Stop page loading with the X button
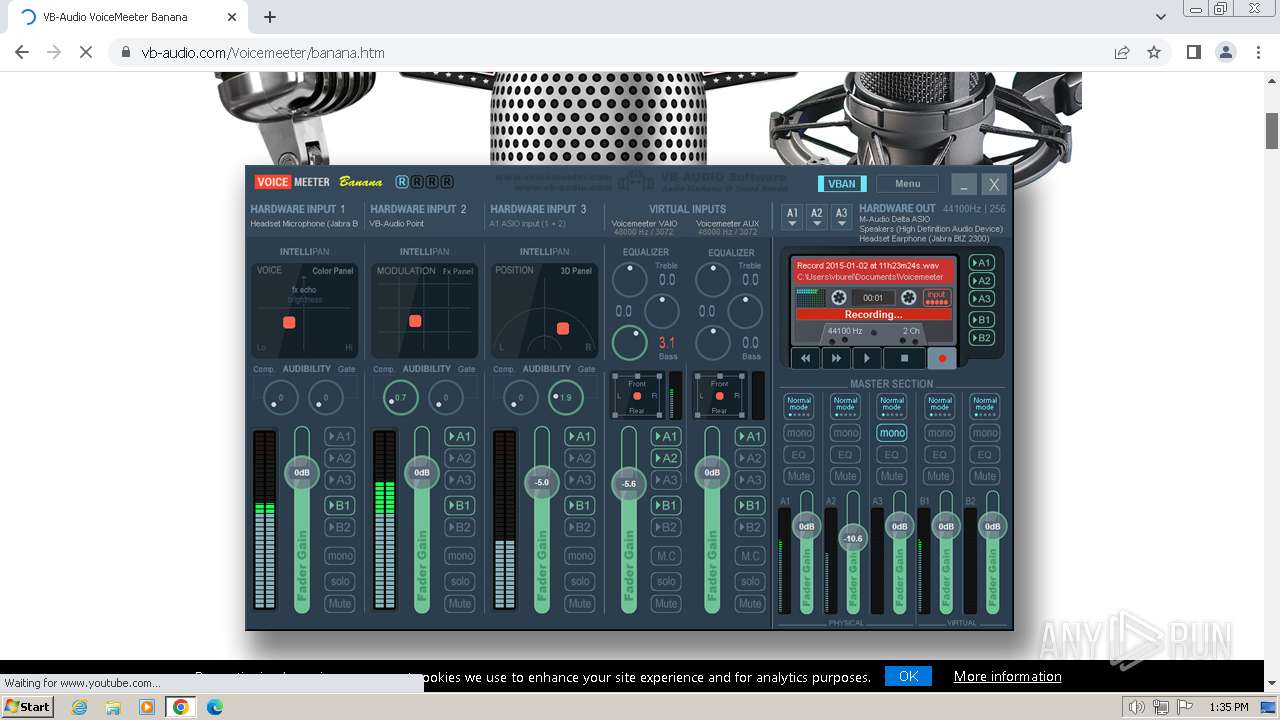Screen dimensions: 1280x720 coord(86,52)
